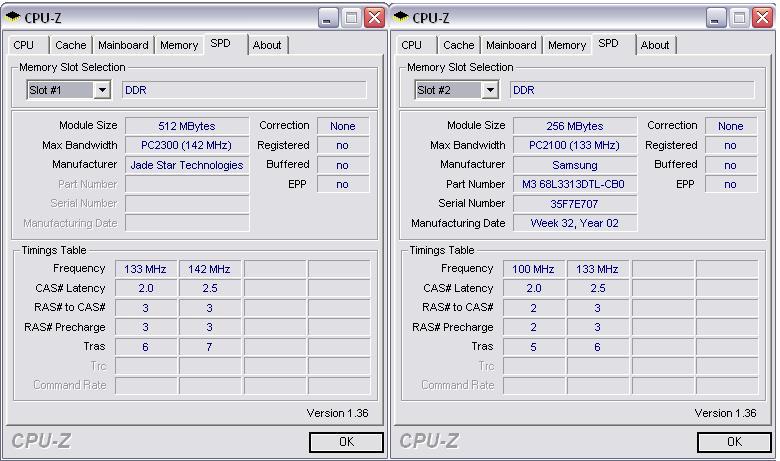Viewport: 780px width, 461px height.
Task: Switch to Memory tab in left window
Action: (x=179, y=45)
